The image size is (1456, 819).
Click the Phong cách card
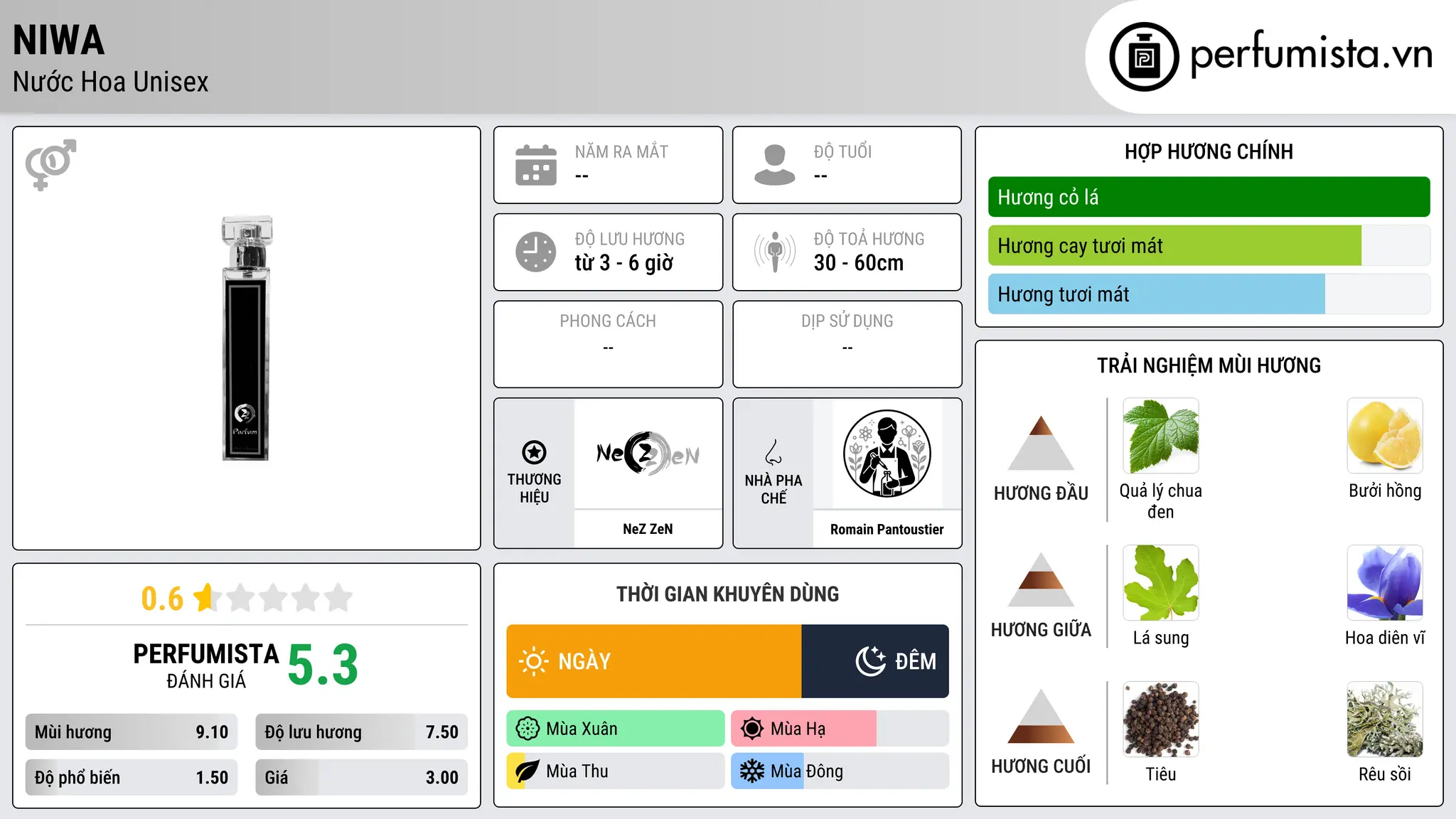(609, 344)
